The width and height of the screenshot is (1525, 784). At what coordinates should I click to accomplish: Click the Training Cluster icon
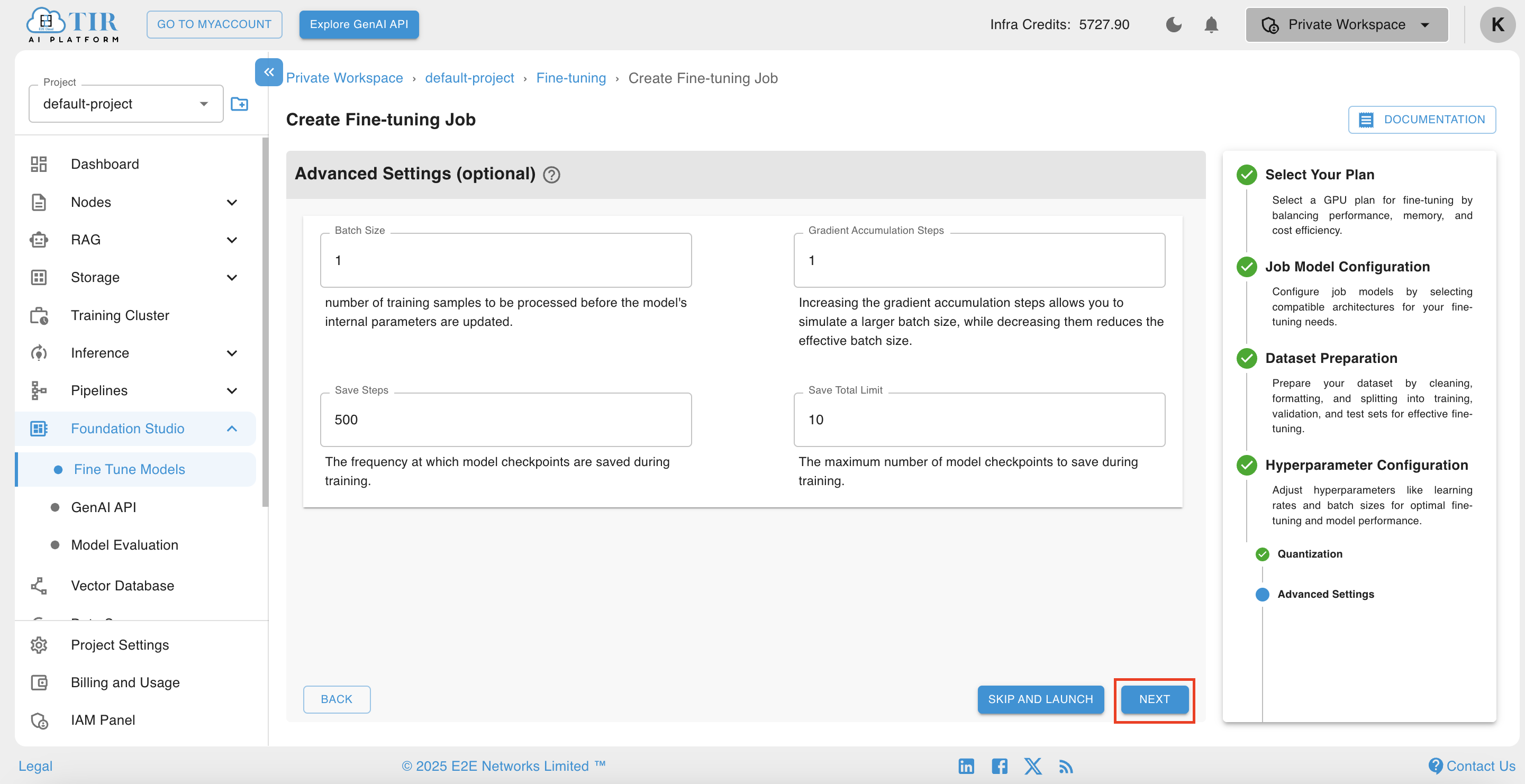39,315
